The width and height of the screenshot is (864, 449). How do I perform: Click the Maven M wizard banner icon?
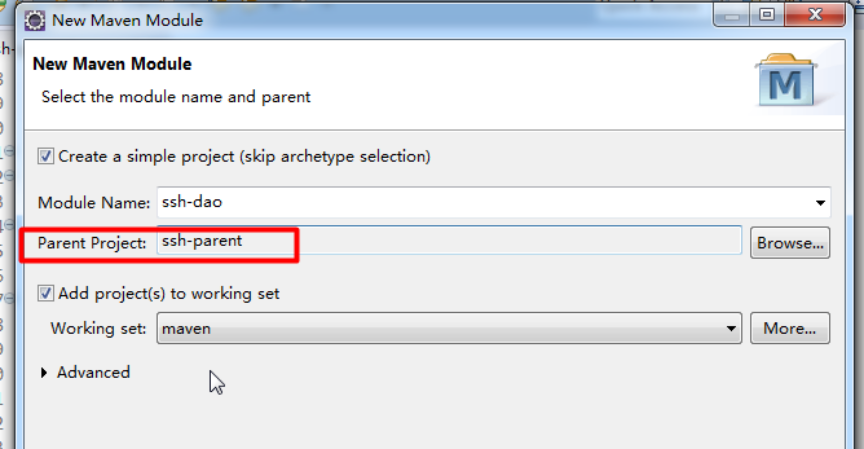point(785,81)
